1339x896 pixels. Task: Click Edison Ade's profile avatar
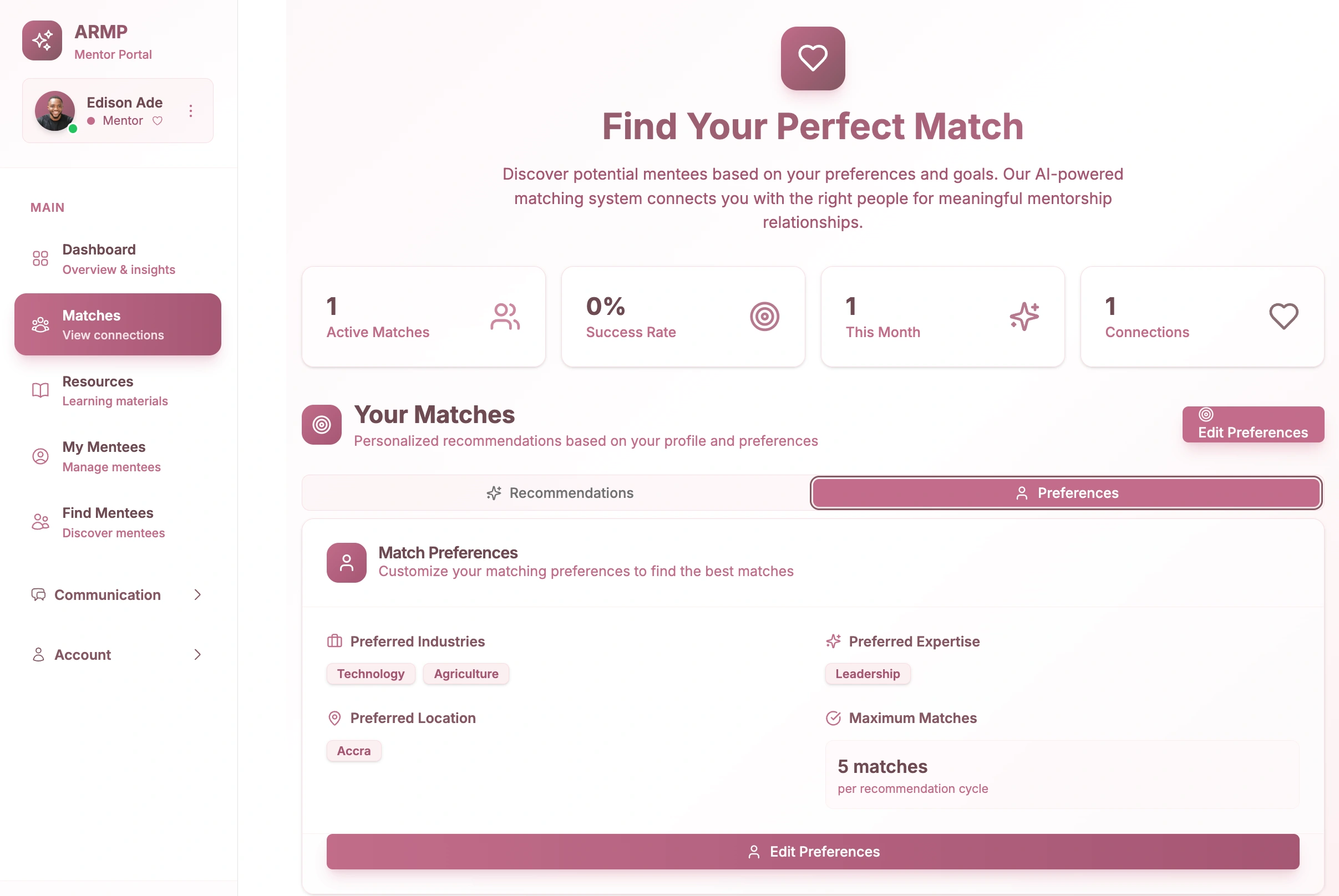[x=55, y=111]
